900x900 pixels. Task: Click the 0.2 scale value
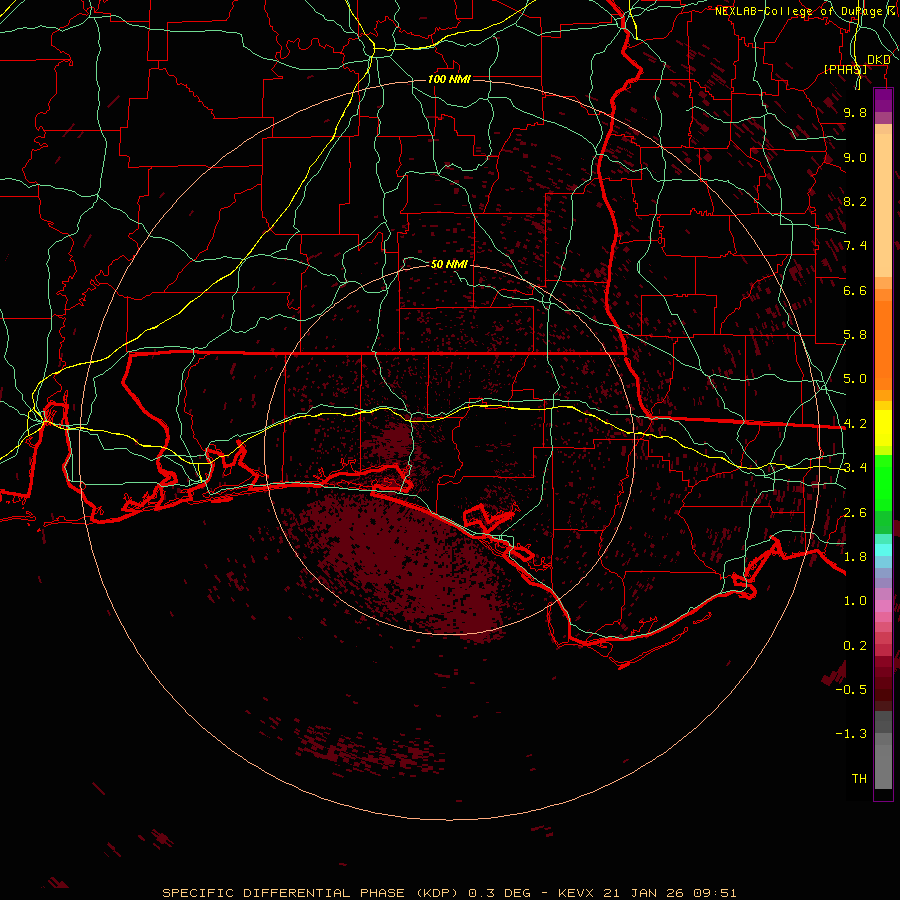click(855, 646)
